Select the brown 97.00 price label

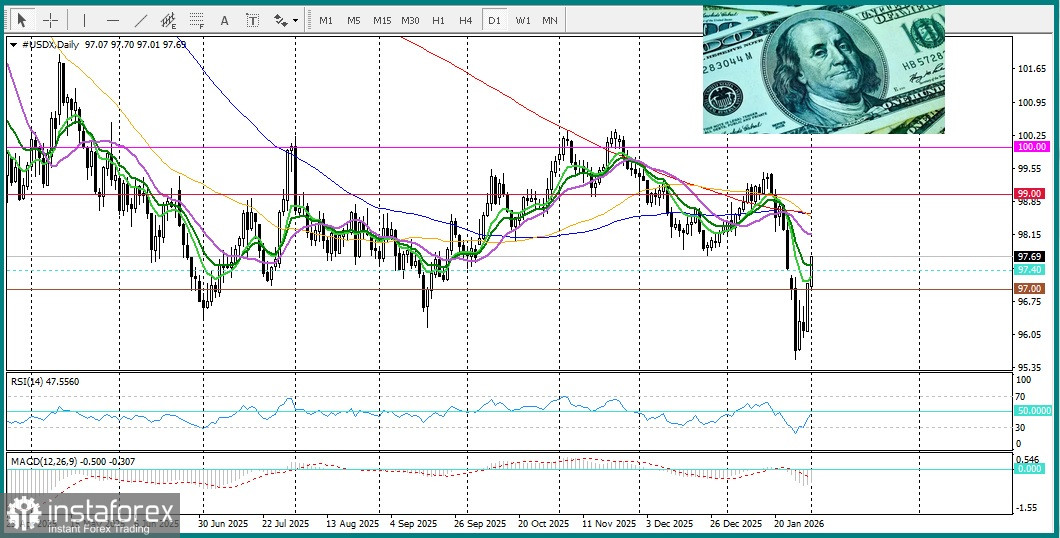tap(1030, 289)
